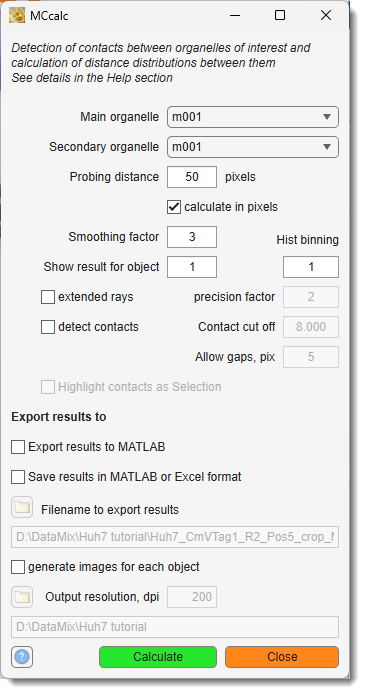Click the MCcalc app icon in title bar

click(x=17, y=15)
